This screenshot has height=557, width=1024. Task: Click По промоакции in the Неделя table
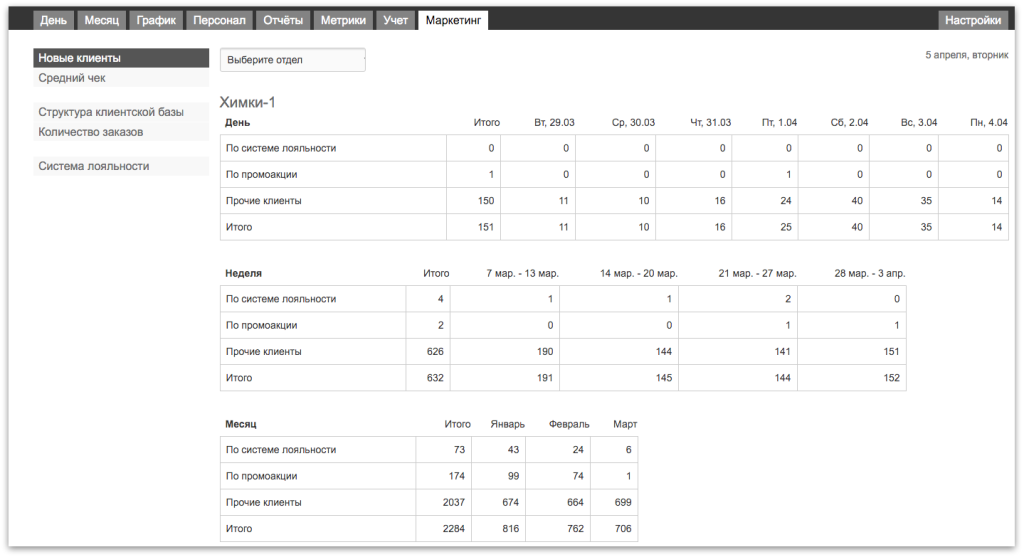pyautogui.click(x=261, y=325)
